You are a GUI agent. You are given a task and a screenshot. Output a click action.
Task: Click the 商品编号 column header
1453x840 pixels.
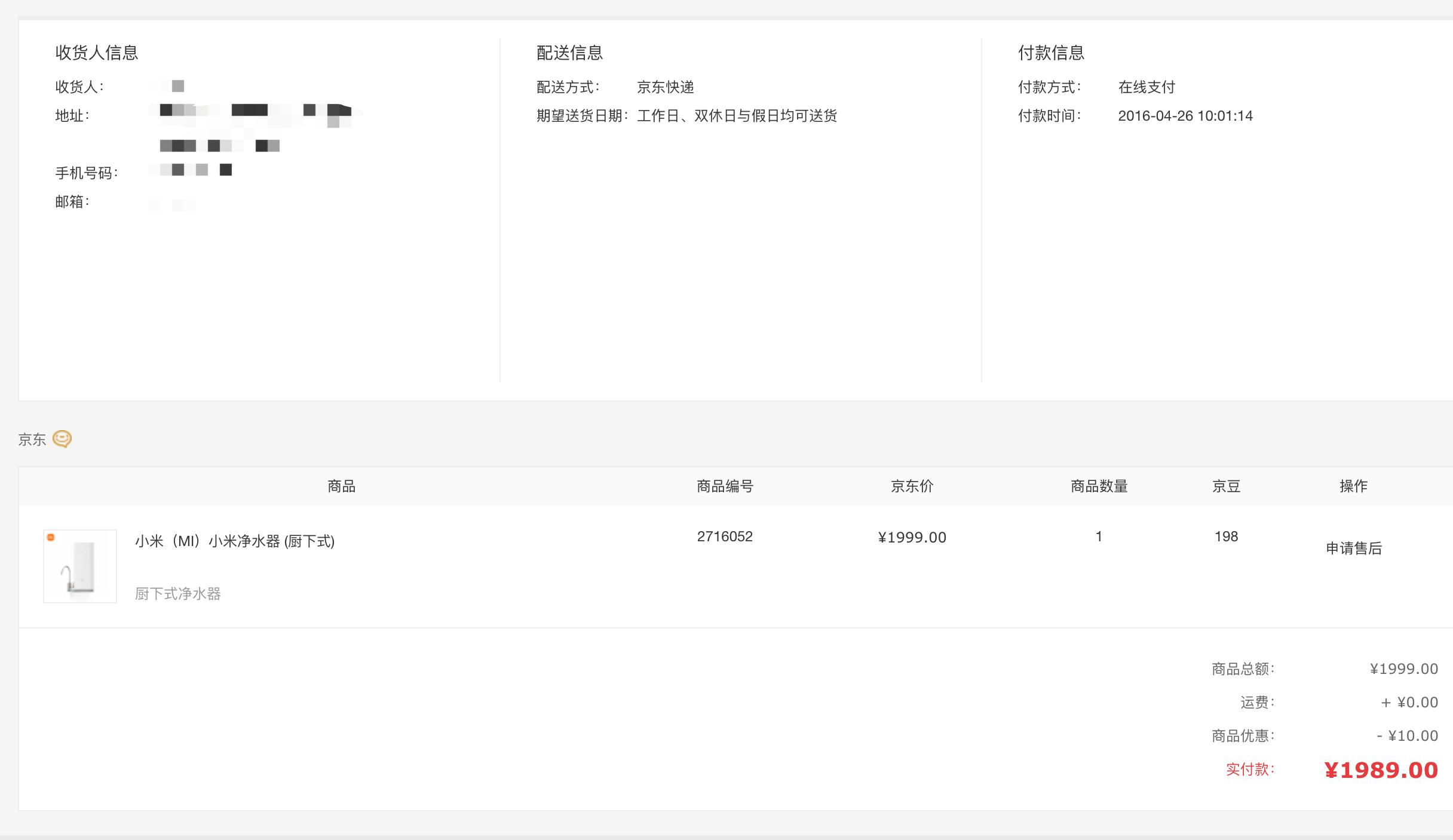725,486
